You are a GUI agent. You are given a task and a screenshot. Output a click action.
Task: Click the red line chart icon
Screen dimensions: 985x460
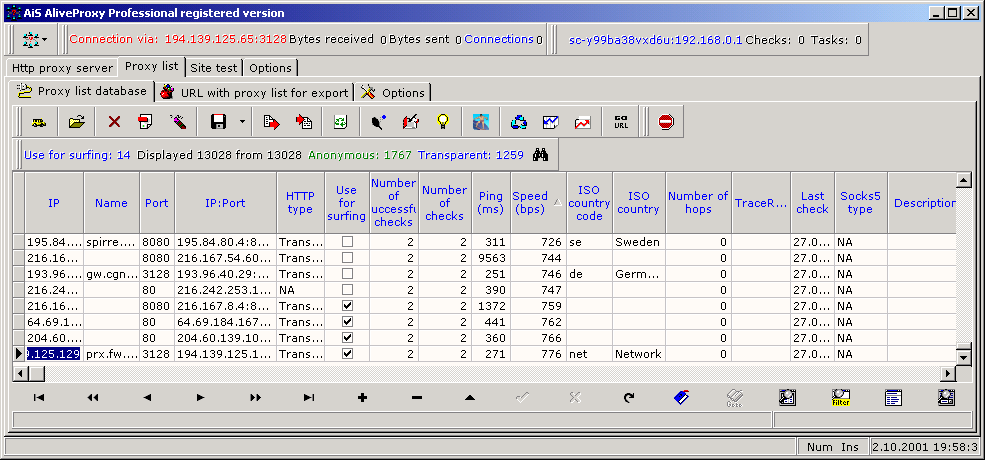tap(583, 122)
